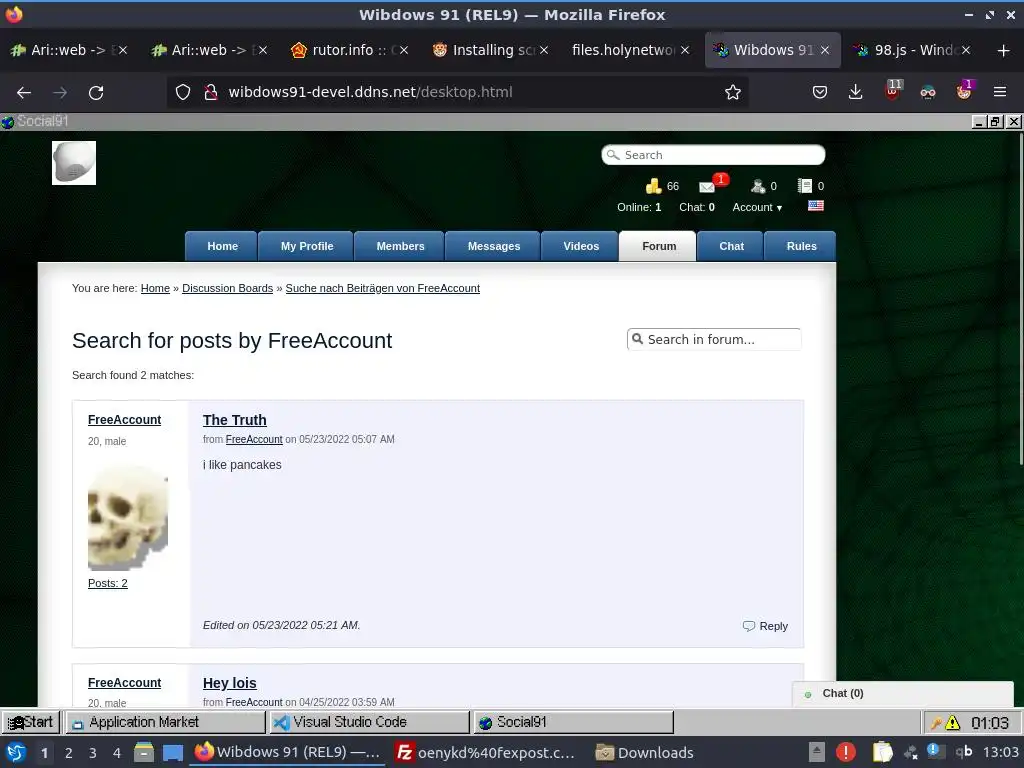The image size is (1024, 768).
Task: Switch to the 98.js browser tab
Action: [x=911, y=50]
